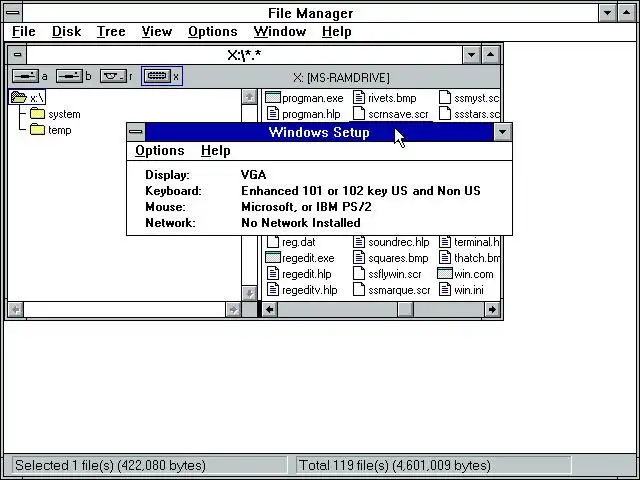Click the No Network Installed value

click(x=301, y=223)
